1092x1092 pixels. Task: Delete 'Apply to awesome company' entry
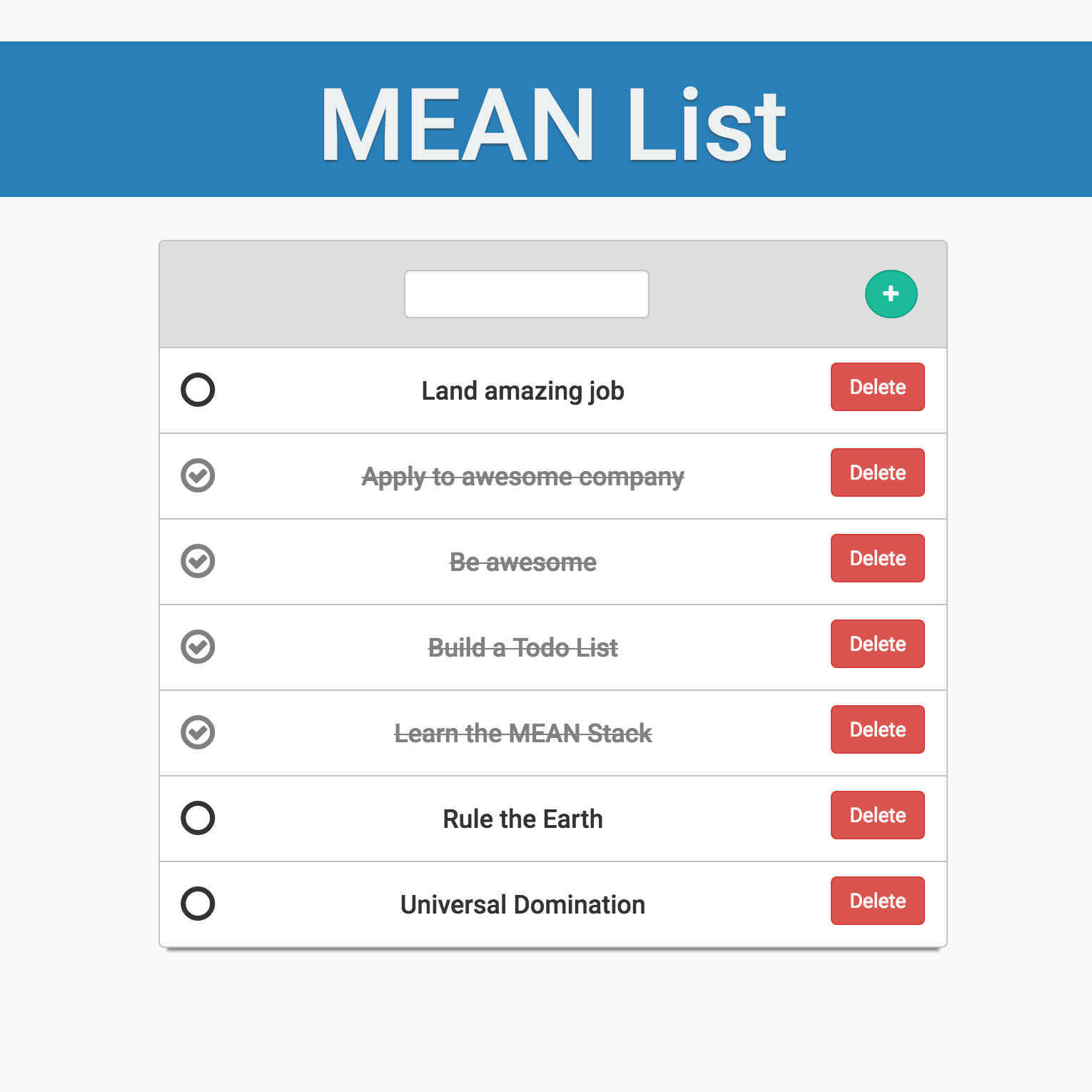coord(878,472)
